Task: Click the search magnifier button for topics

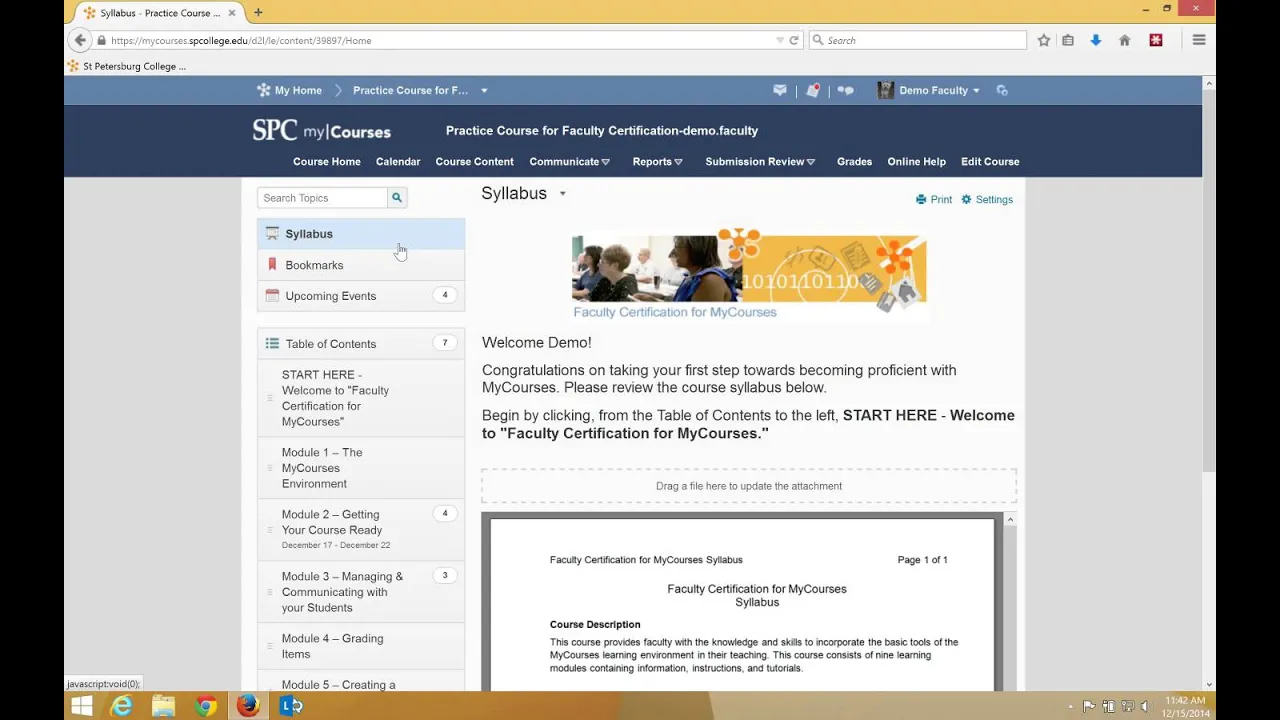Action: point(397,198)
